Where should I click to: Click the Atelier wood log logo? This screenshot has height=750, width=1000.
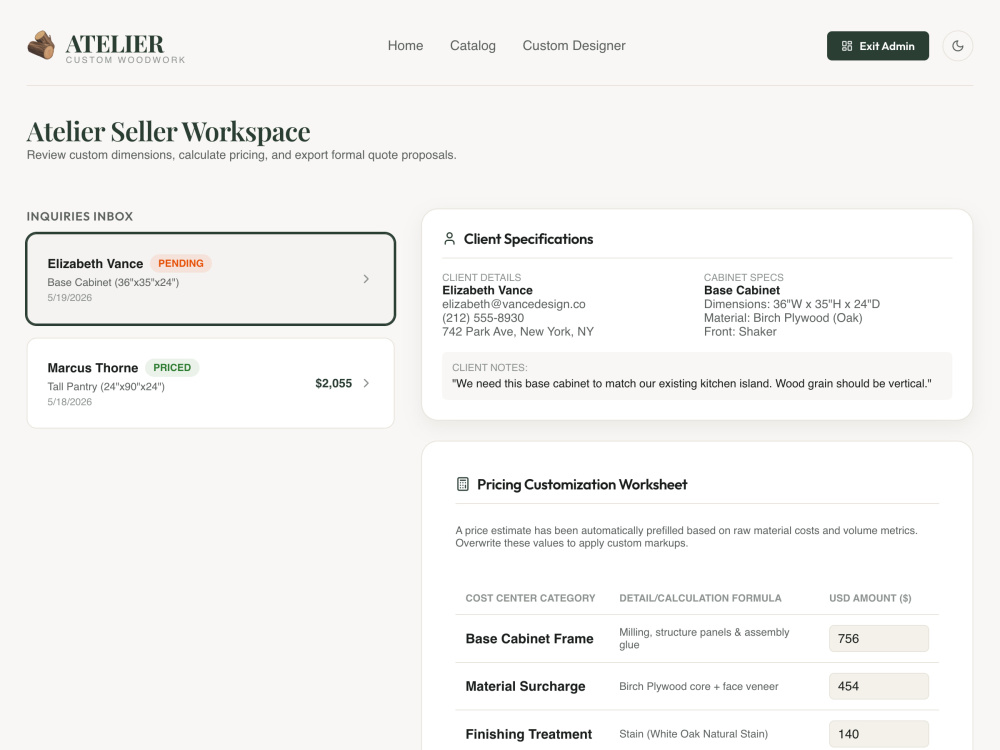tap(41, 45)
